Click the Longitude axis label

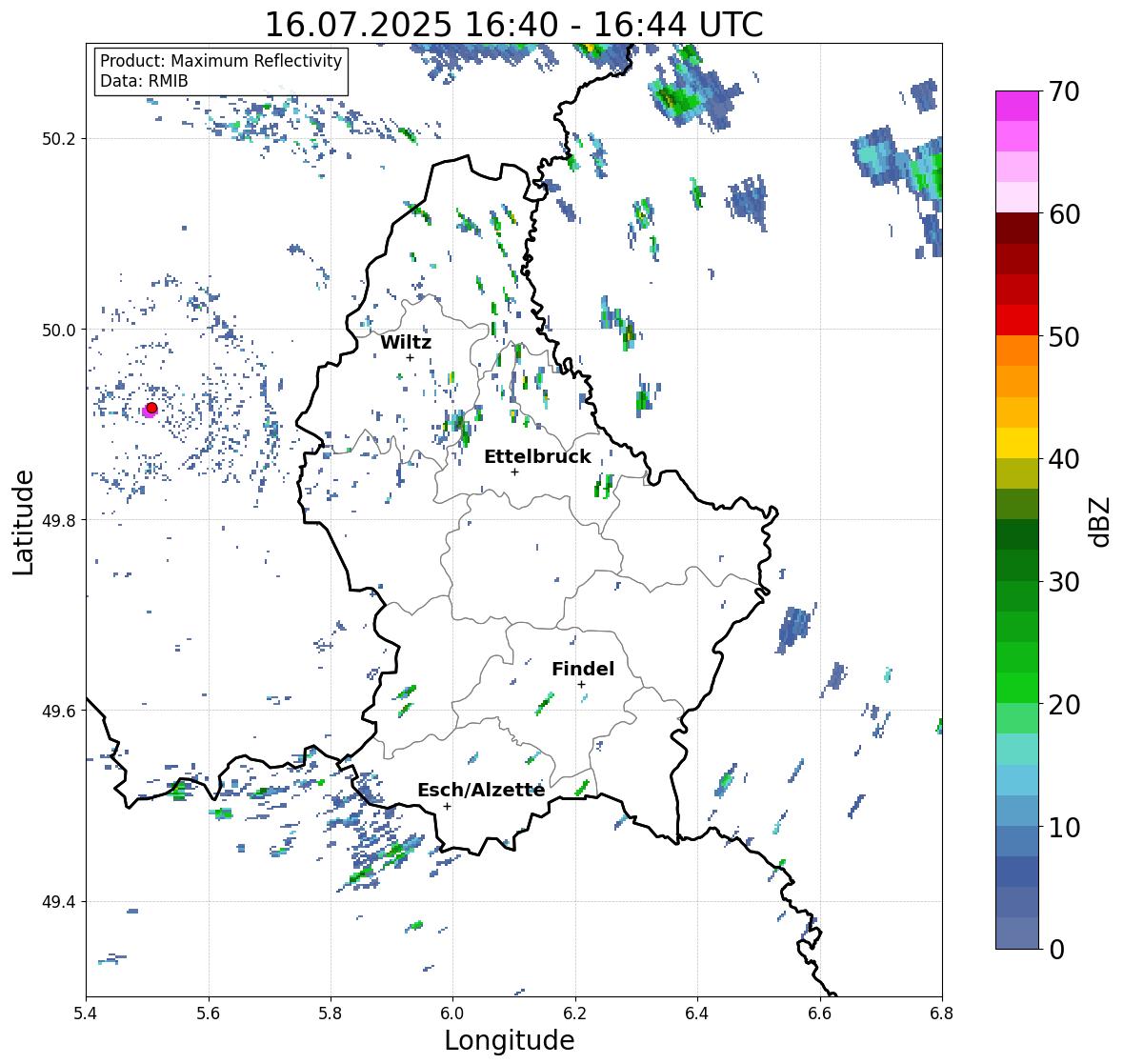point(510,1040)
